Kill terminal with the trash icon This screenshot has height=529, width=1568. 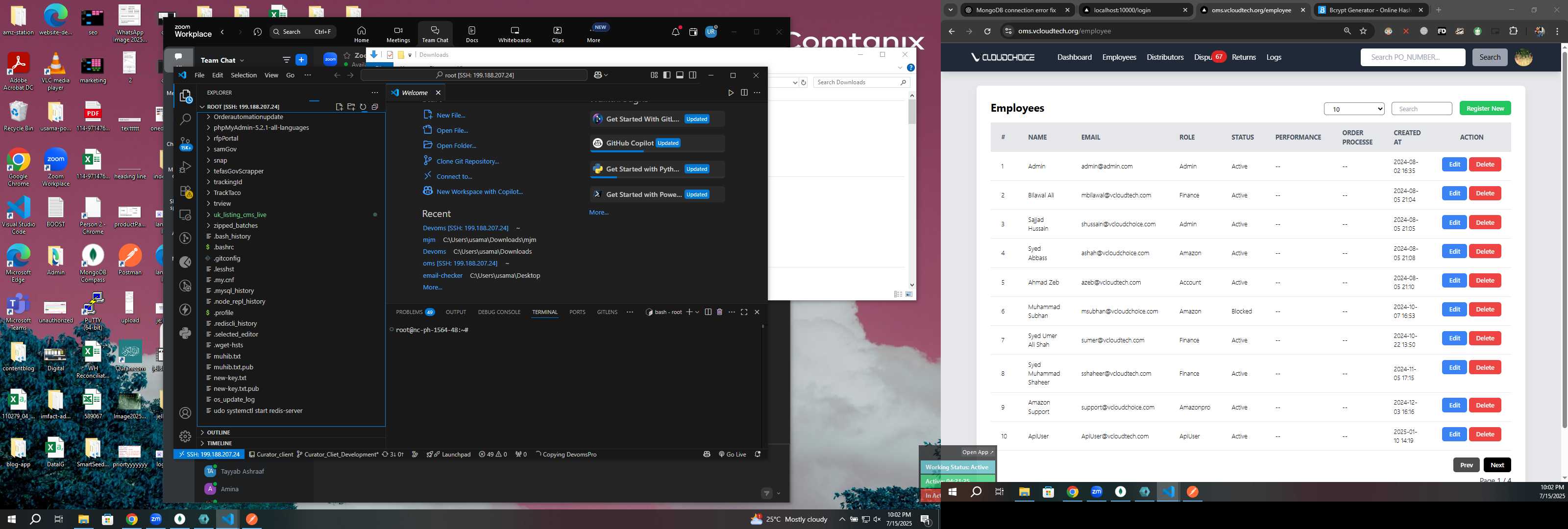coord(719,312)
